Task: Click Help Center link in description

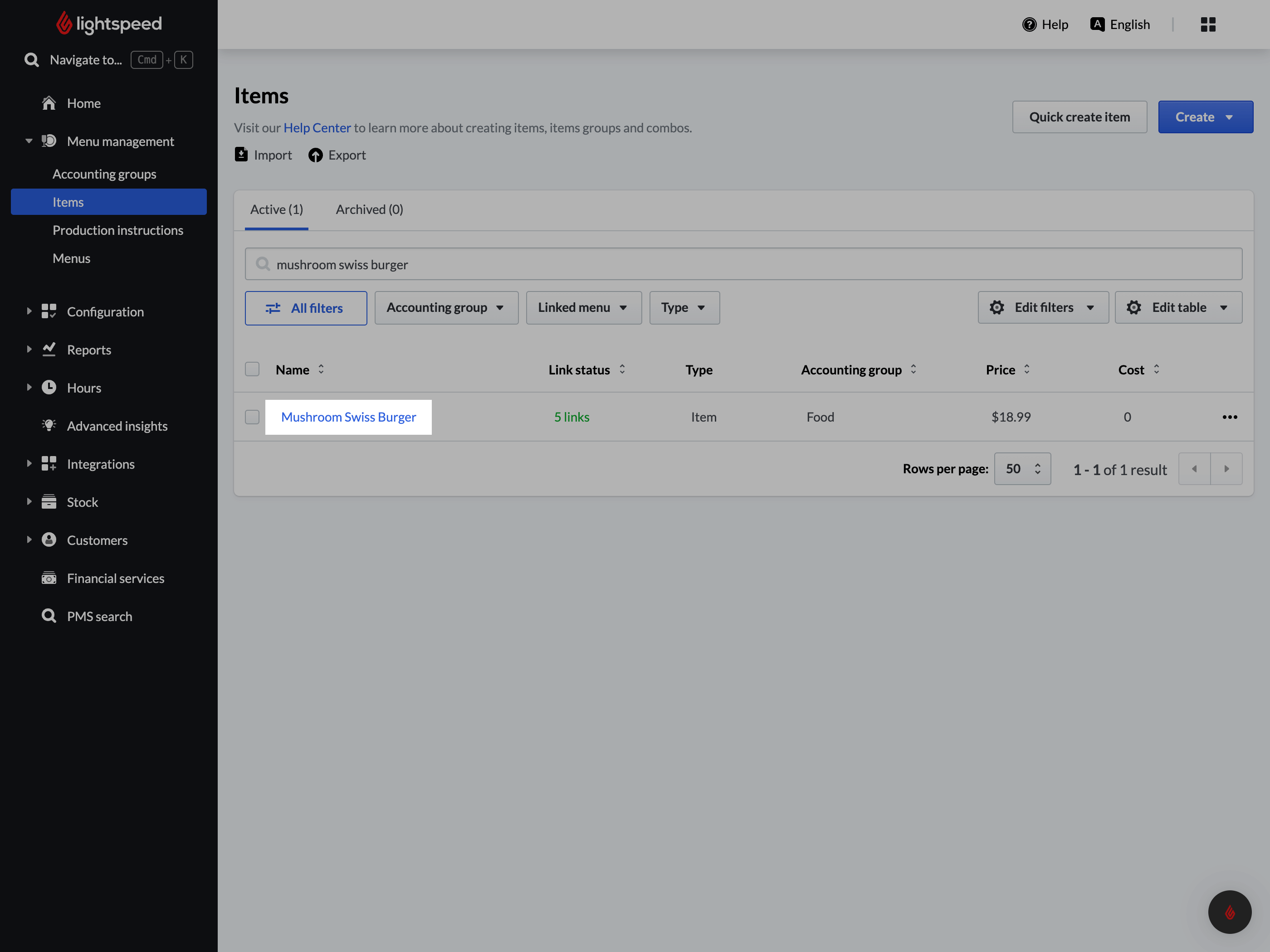Action: click(317, 127)
